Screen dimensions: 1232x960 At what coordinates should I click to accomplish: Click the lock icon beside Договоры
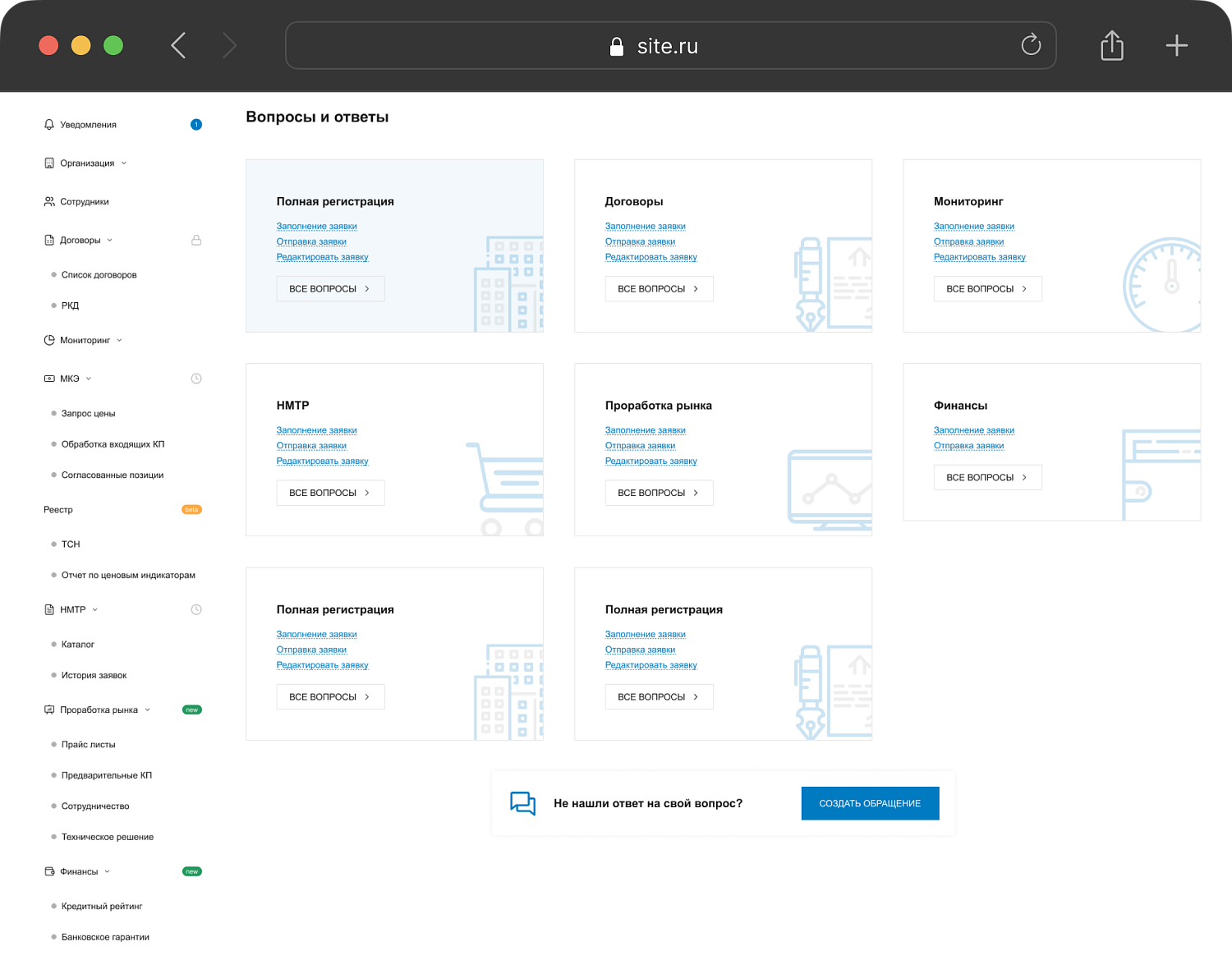pyautogui.click(x=196, y=241)
